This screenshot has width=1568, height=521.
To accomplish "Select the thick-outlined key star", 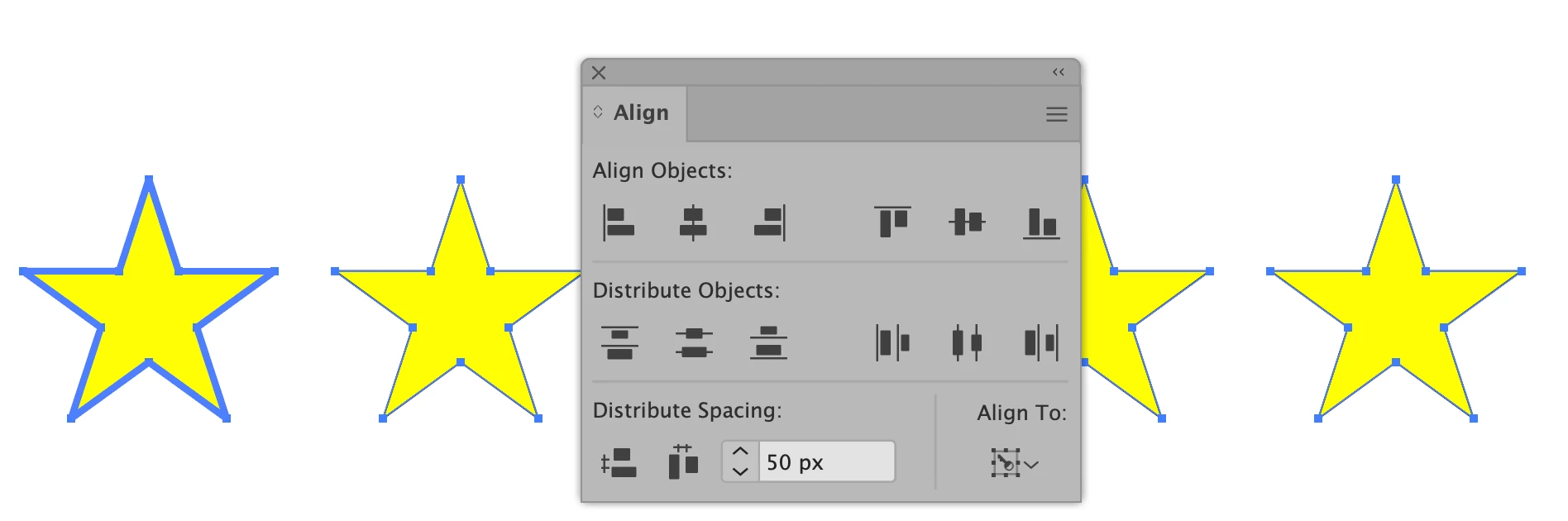I will 149,299.
